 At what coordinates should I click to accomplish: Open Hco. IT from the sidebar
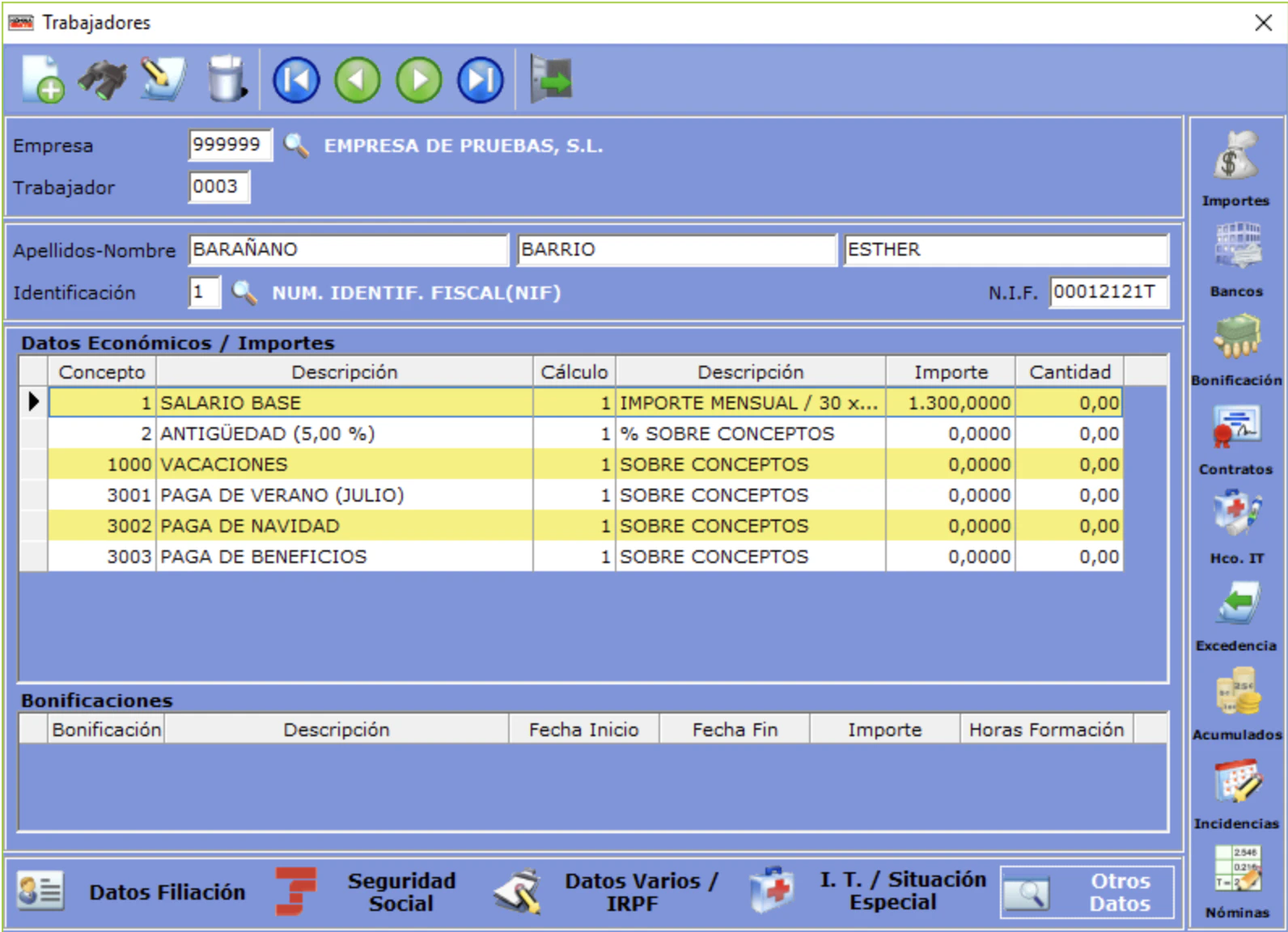tap(1236, 527)
